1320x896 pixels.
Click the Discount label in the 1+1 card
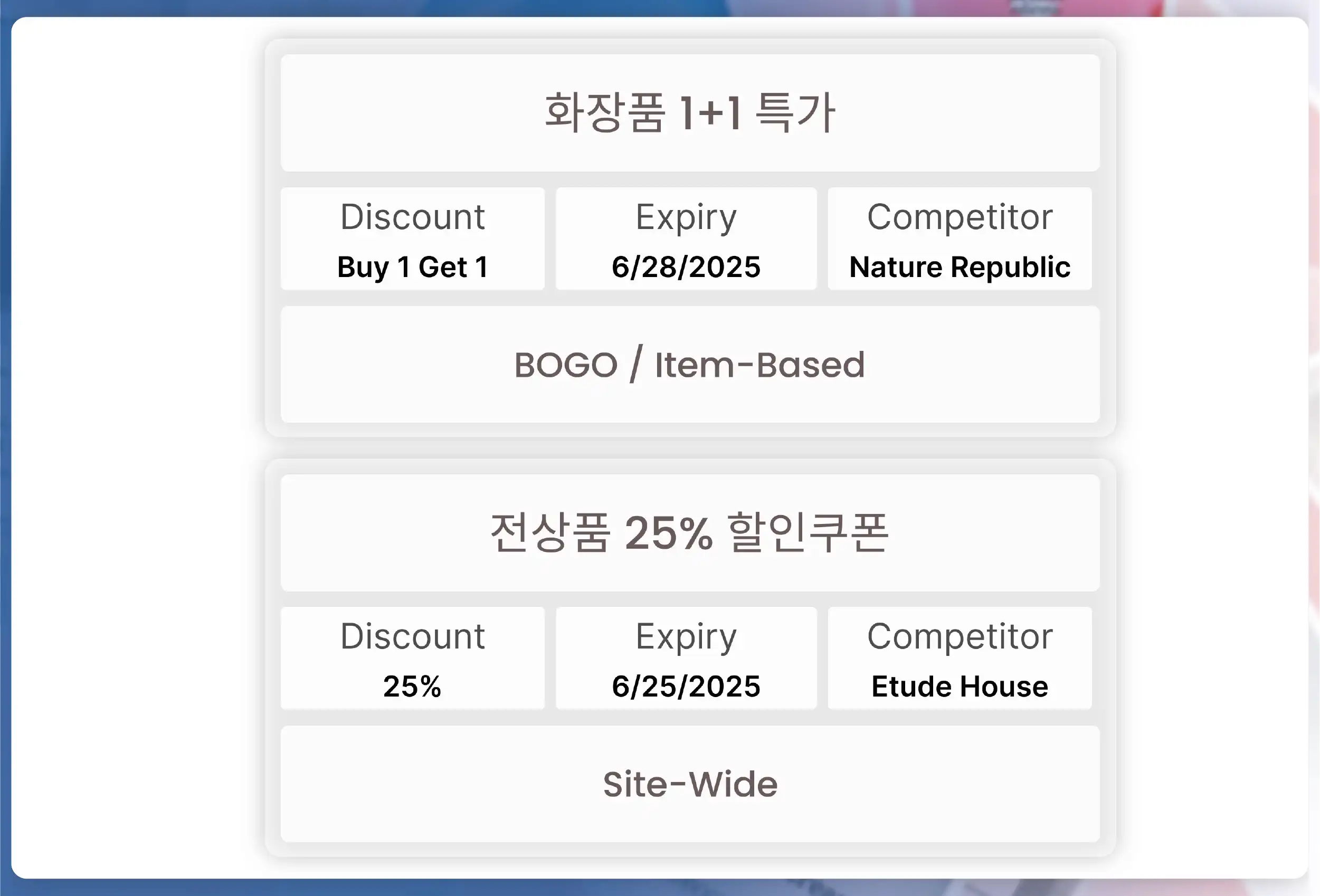[412, 217]
